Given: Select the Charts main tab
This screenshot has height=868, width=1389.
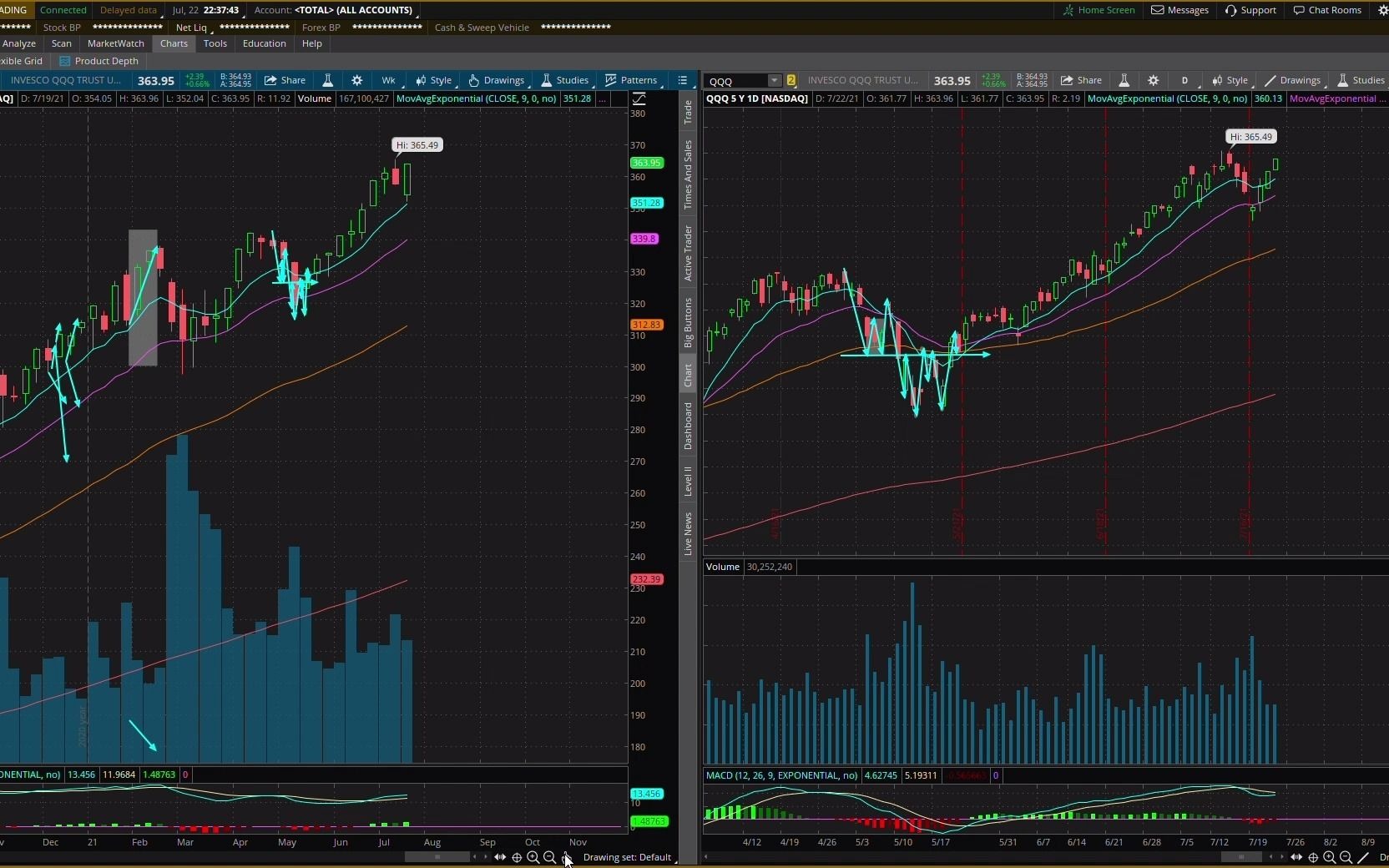Looking at the screenshot, I should tap(174, 43).
